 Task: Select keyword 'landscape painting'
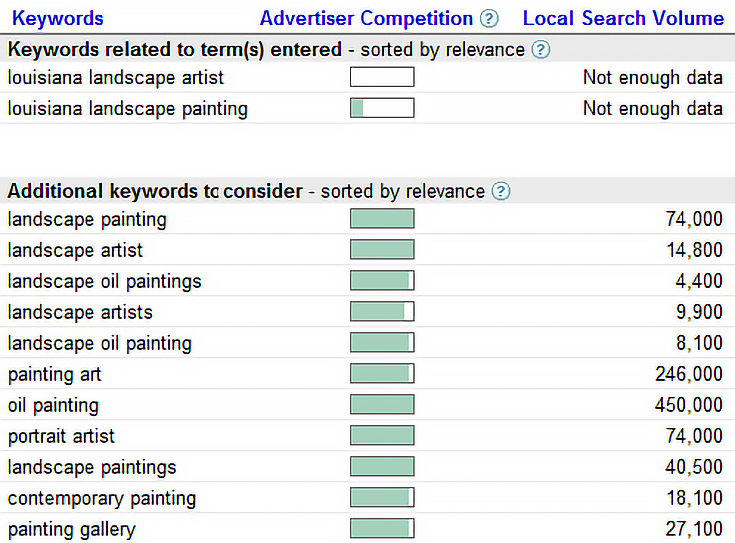coord(87,219)
